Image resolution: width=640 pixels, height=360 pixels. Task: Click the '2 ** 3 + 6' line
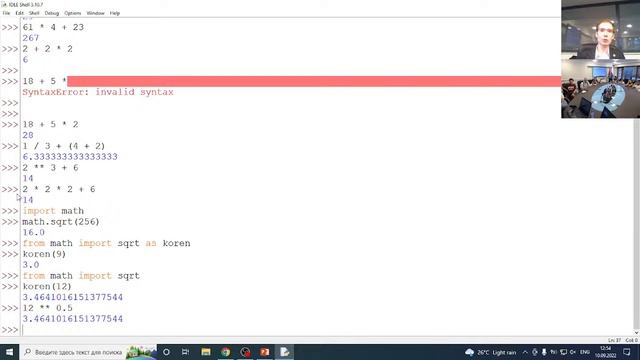[x=50, y=168]
